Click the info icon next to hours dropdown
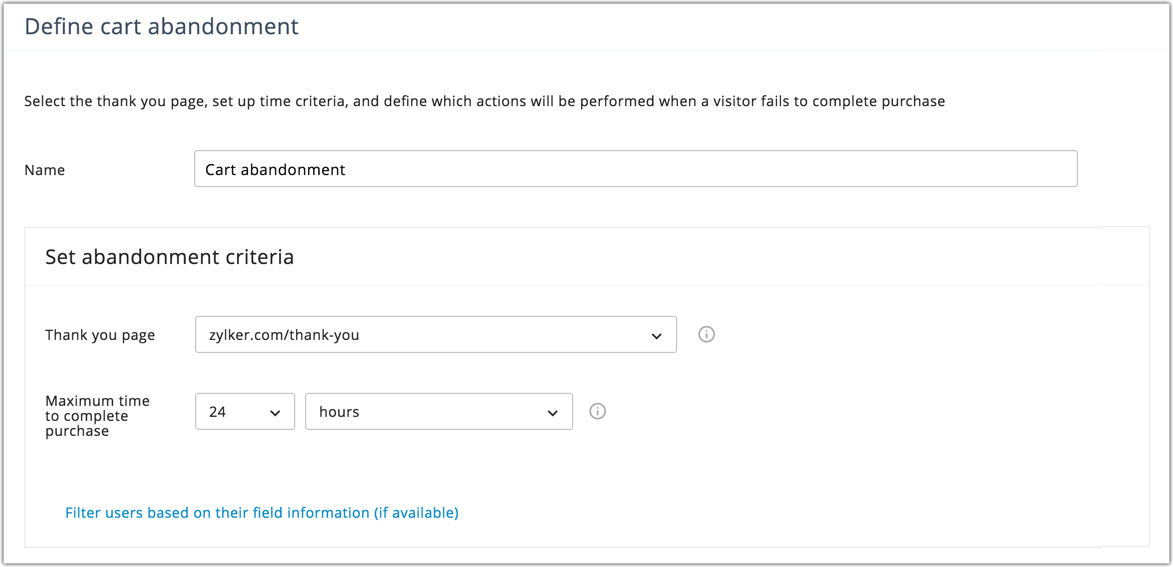 598,411
